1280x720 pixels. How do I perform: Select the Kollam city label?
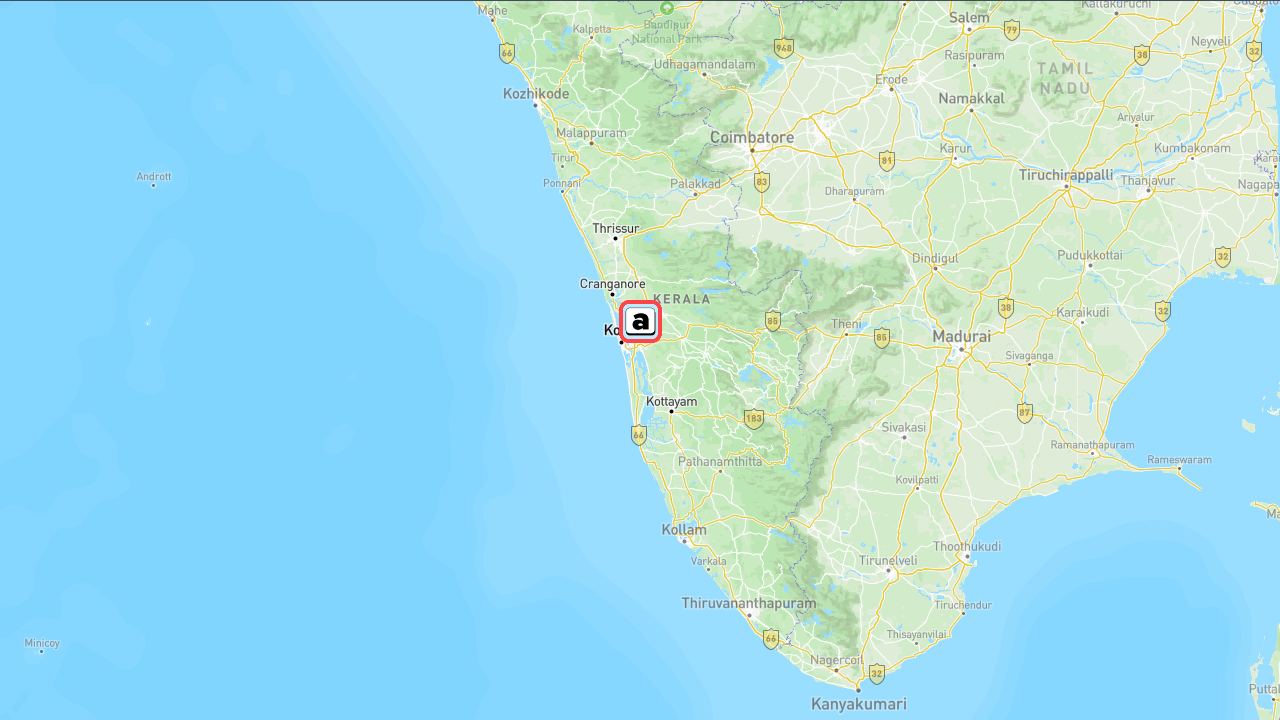[x=684, y=529]
